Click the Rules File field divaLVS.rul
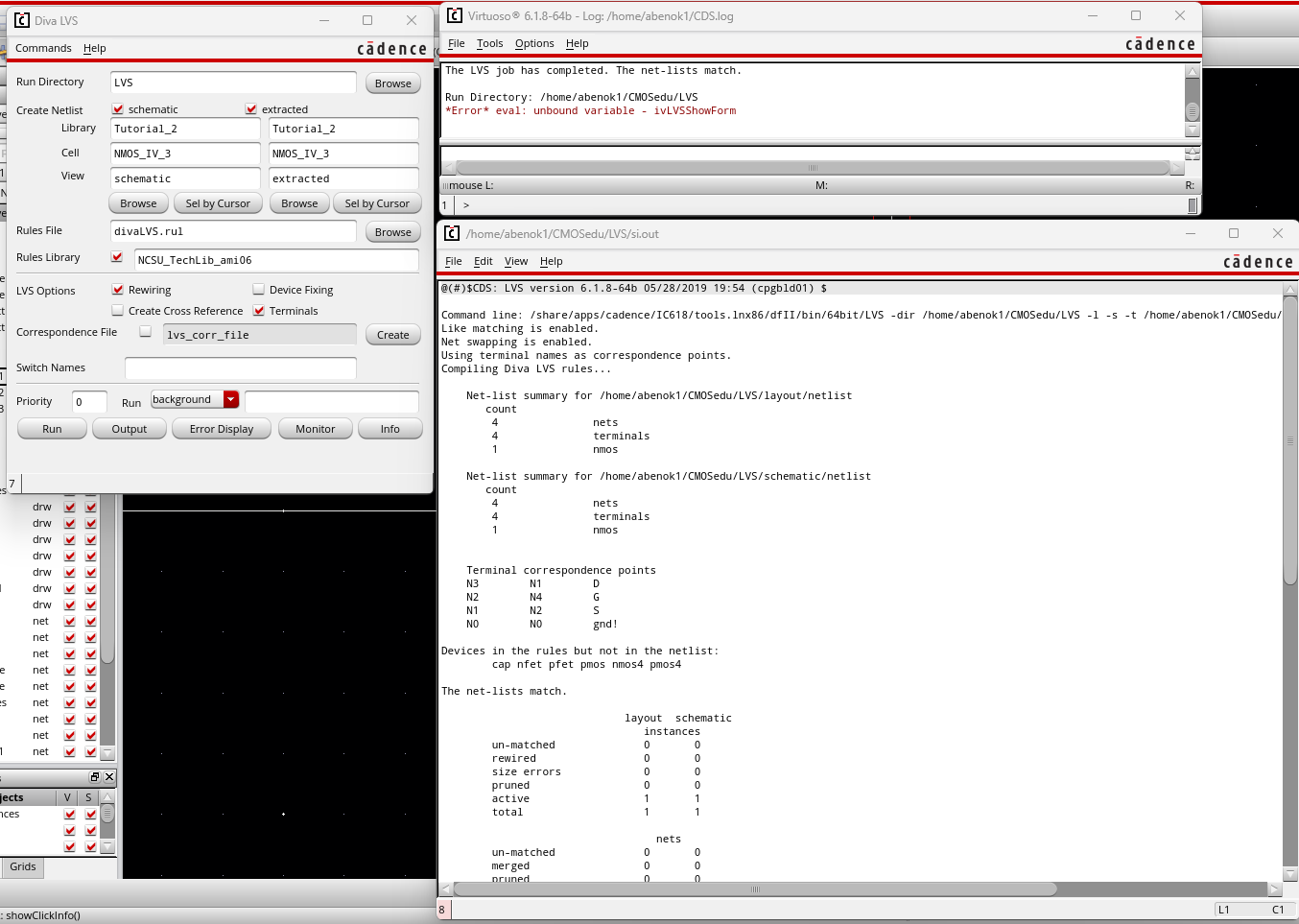The height and width of the screenshot is (924, 1299). pyautogui.click(x=233, y=231)
